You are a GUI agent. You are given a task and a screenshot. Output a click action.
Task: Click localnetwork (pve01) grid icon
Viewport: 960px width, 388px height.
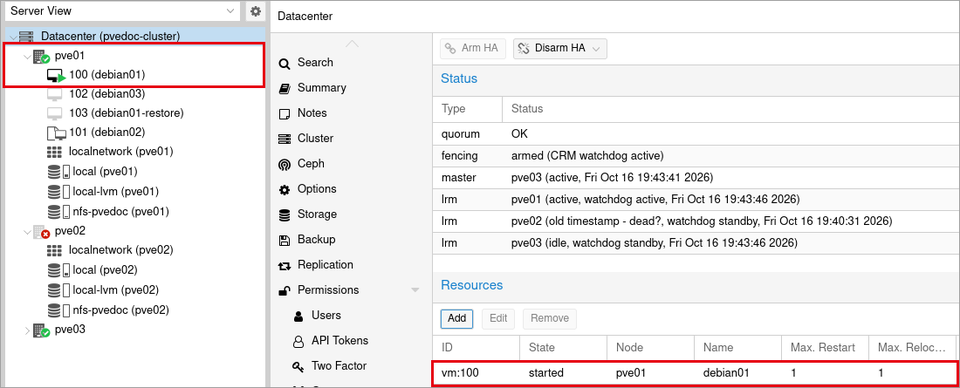click(54, 152)
